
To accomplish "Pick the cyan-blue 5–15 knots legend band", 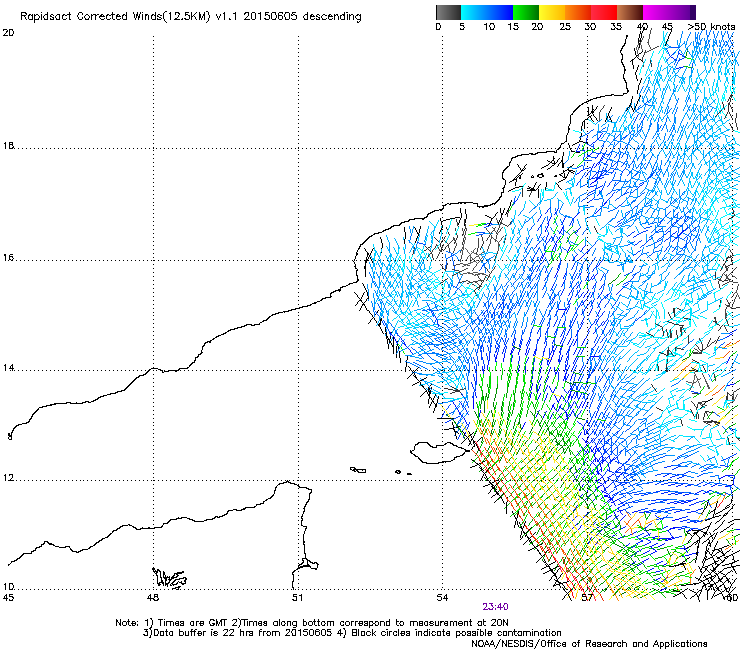I will [x=487, y=12].
